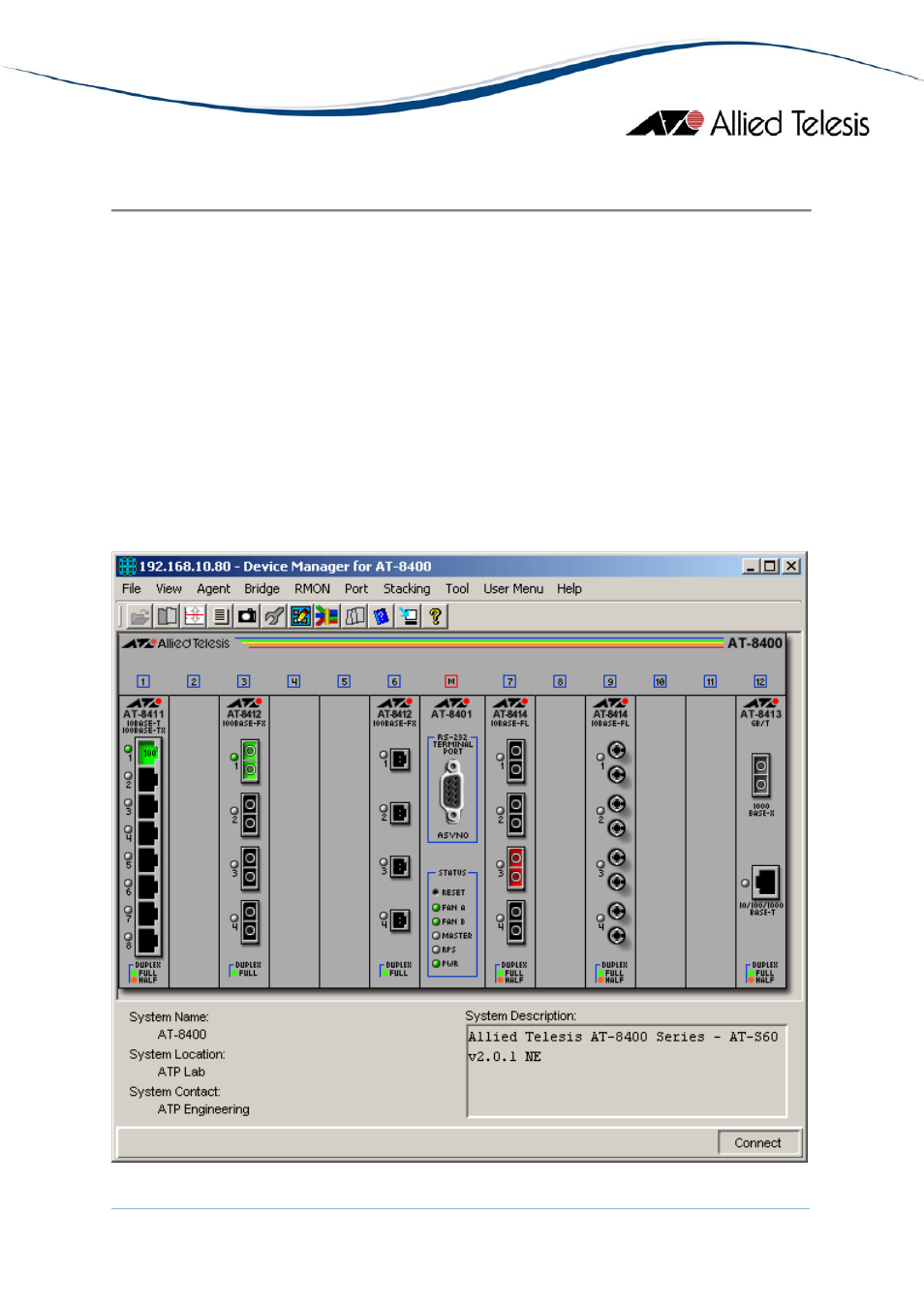
Task: Click the camera snapshot toolbar icon
Action: (x=247, y=616)
